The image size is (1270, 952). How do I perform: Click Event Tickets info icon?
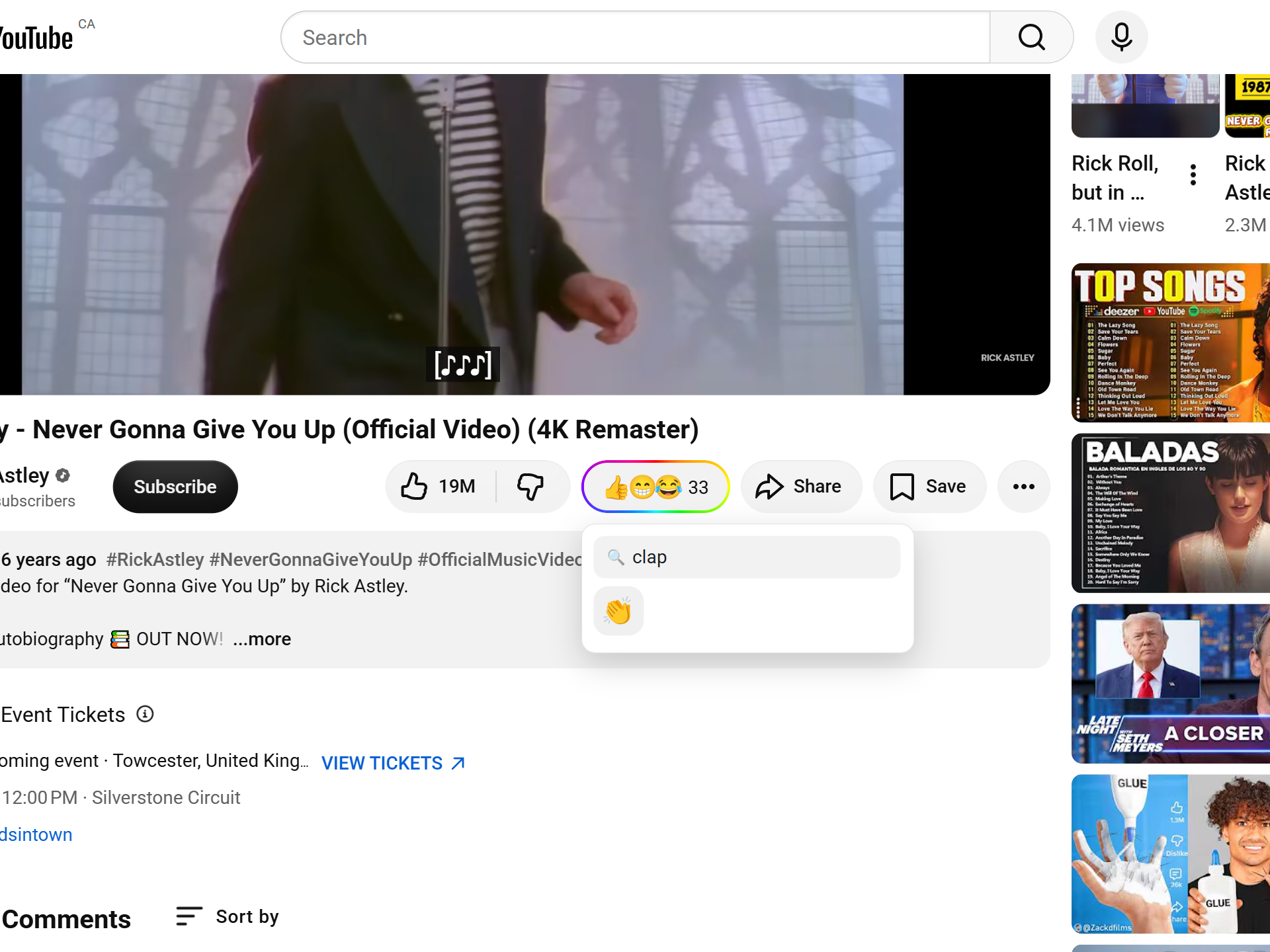point(145,714)
